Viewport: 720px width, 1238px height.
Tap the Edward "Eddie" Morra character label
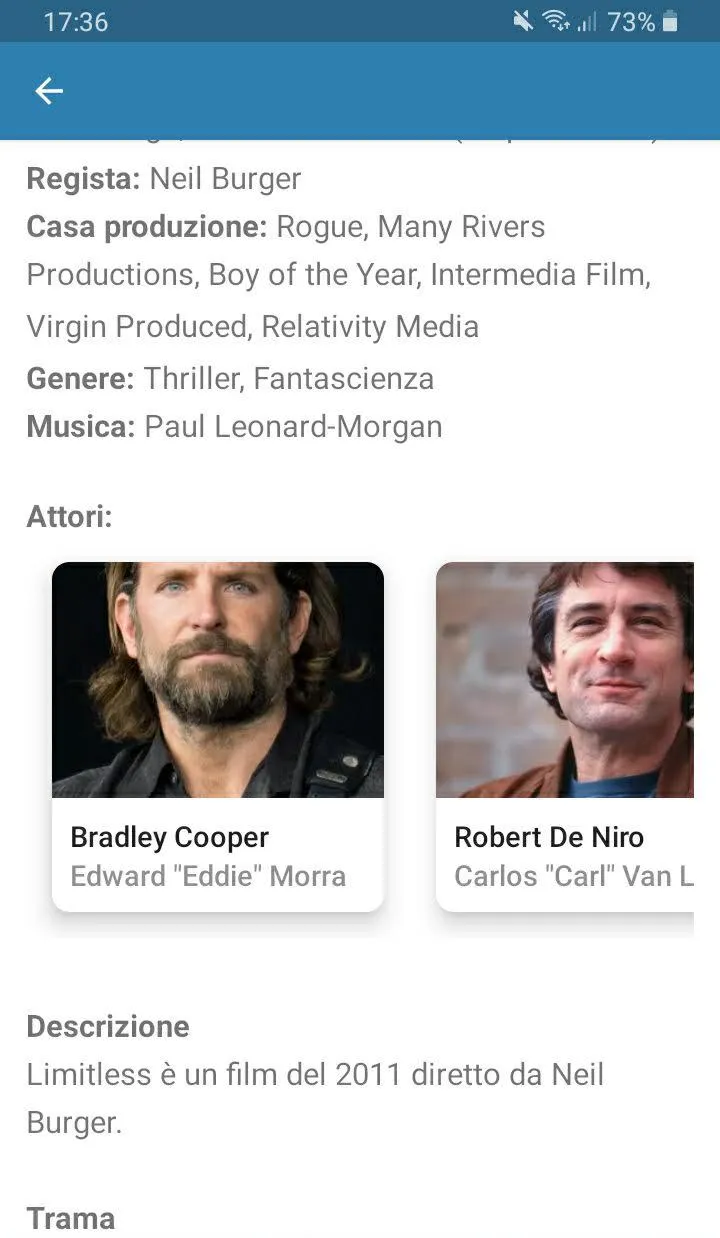pyautogui.click(x=208, y=876)
